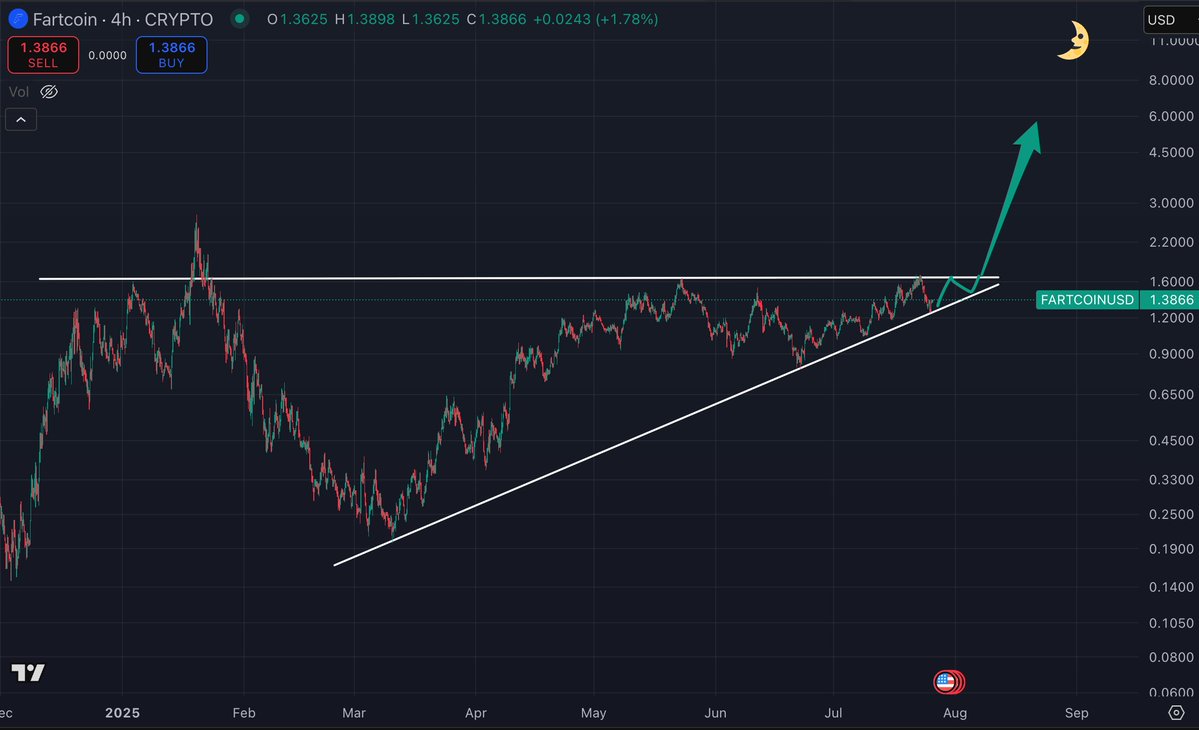Screen dimensions: 1199x730
Task: Click the 0.4500 price axis label
Action: (x=1171, y=440)
